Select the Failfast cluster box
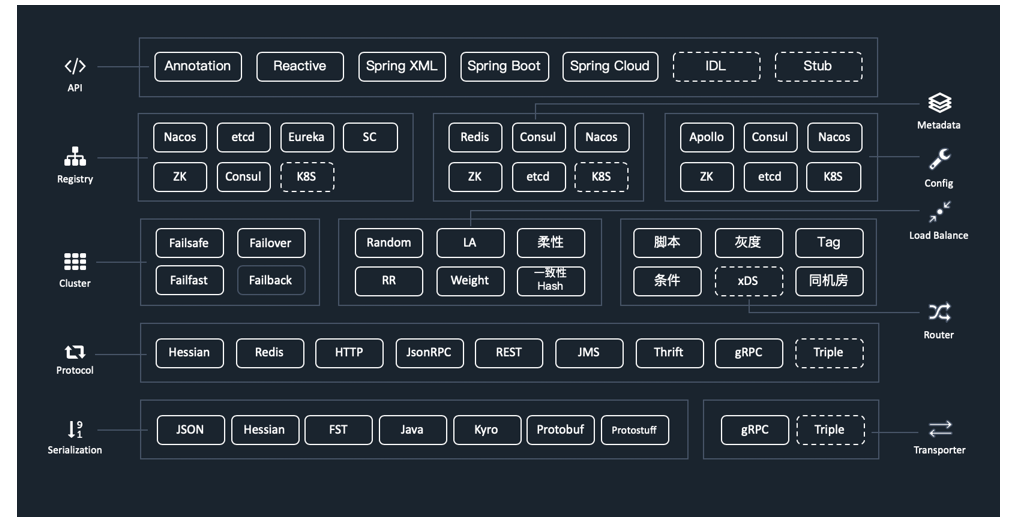 (x=189, y=280)
